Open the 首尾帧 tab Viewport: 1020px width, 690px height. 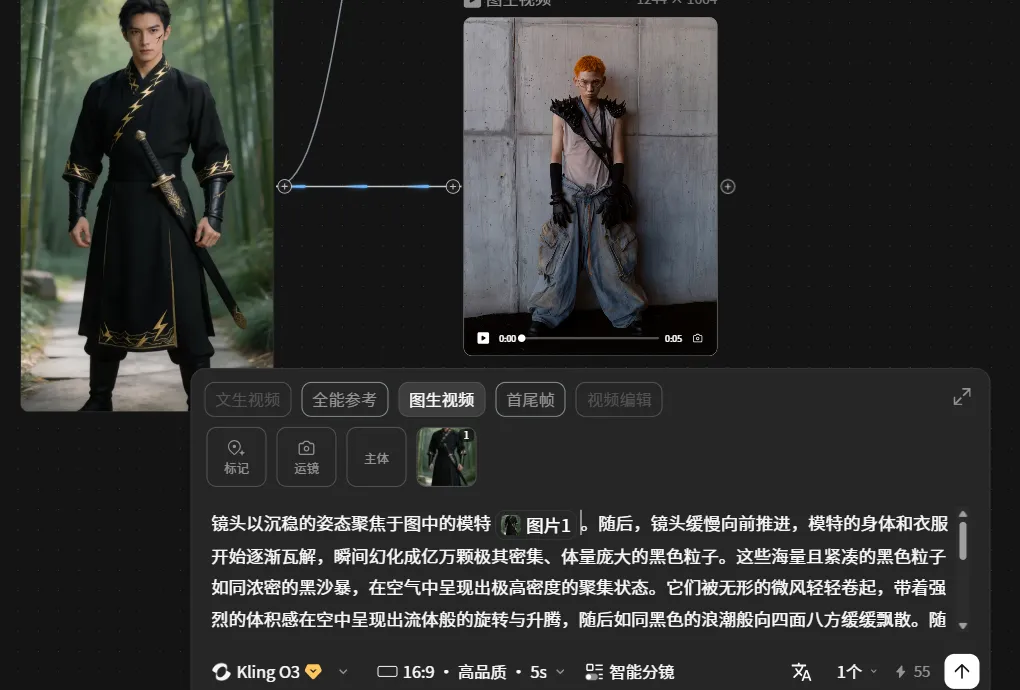click(530, 399)
